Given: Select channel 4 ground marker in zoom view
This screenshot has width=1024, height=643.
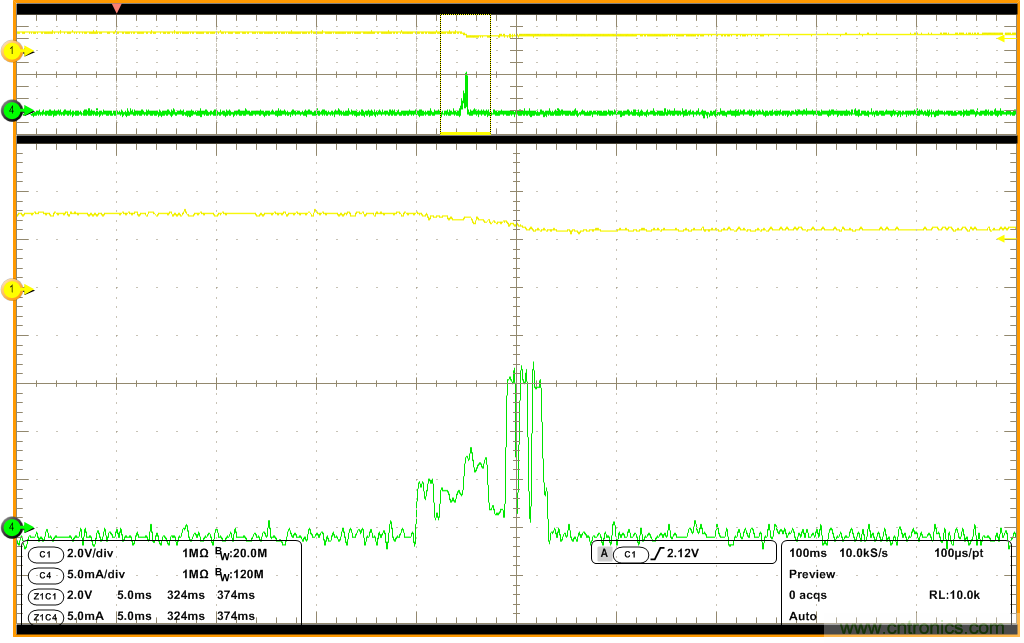Looking at the screenshot, I should [12, 527].
